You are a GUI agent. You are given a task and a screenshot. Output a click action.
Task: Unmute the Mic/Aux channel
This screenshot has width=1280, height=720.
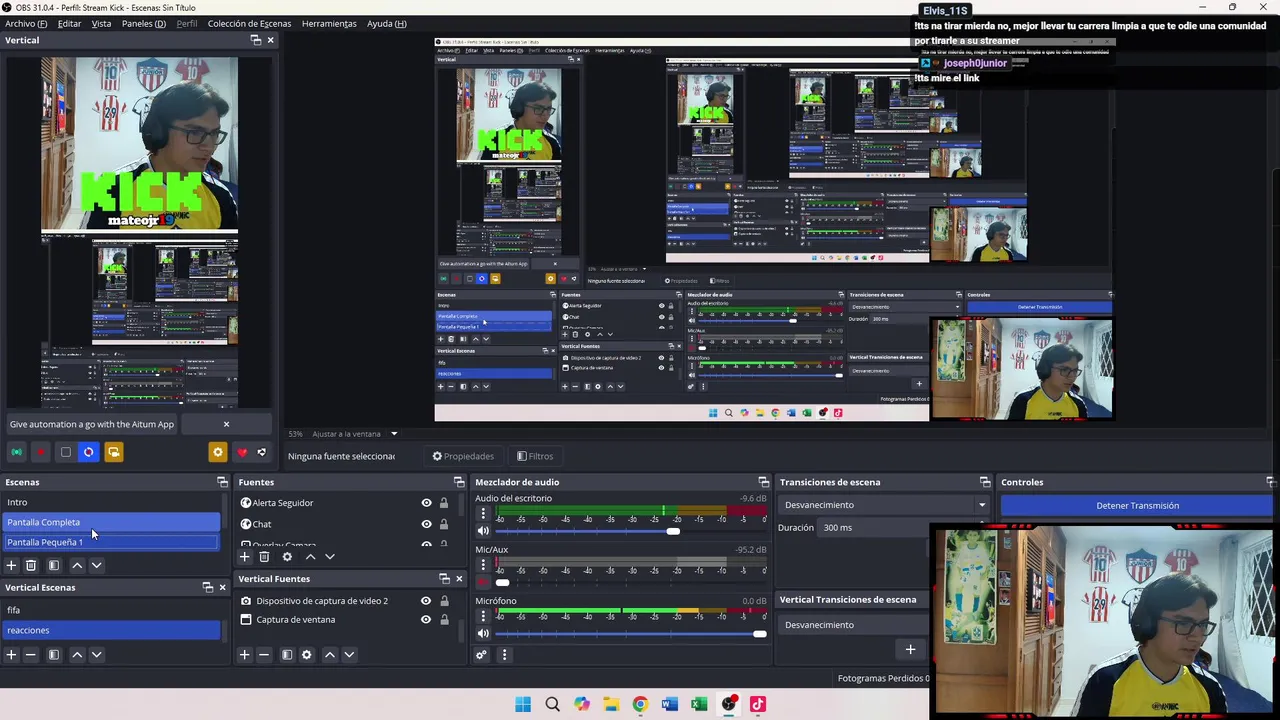pyautogui.click(x=483, y=582)
